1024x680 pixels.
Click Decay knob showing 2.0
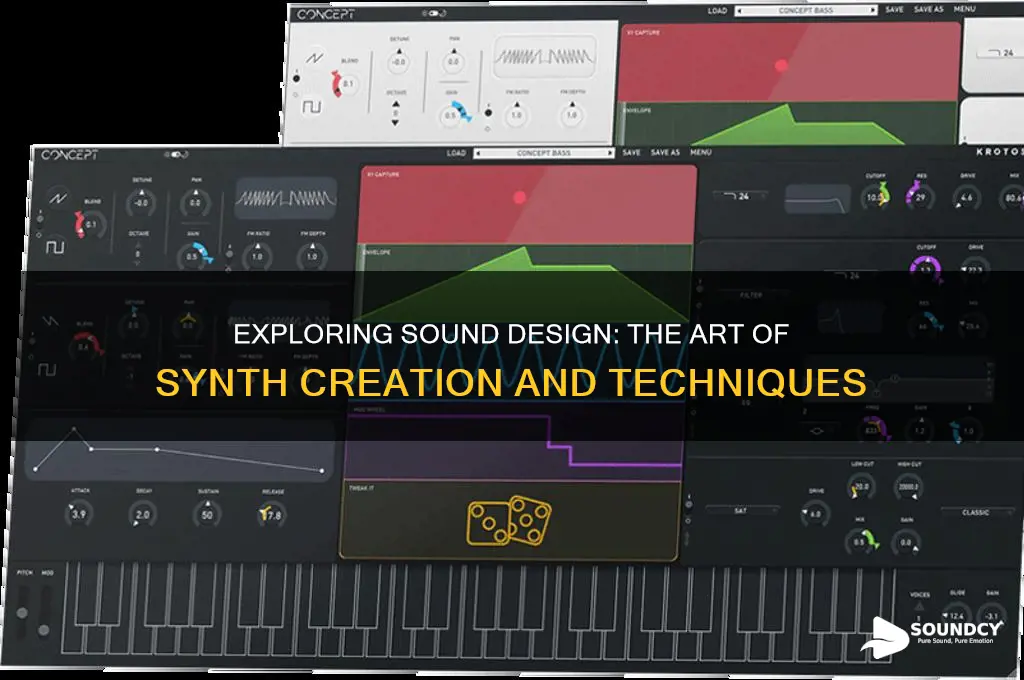coord(142,514)
